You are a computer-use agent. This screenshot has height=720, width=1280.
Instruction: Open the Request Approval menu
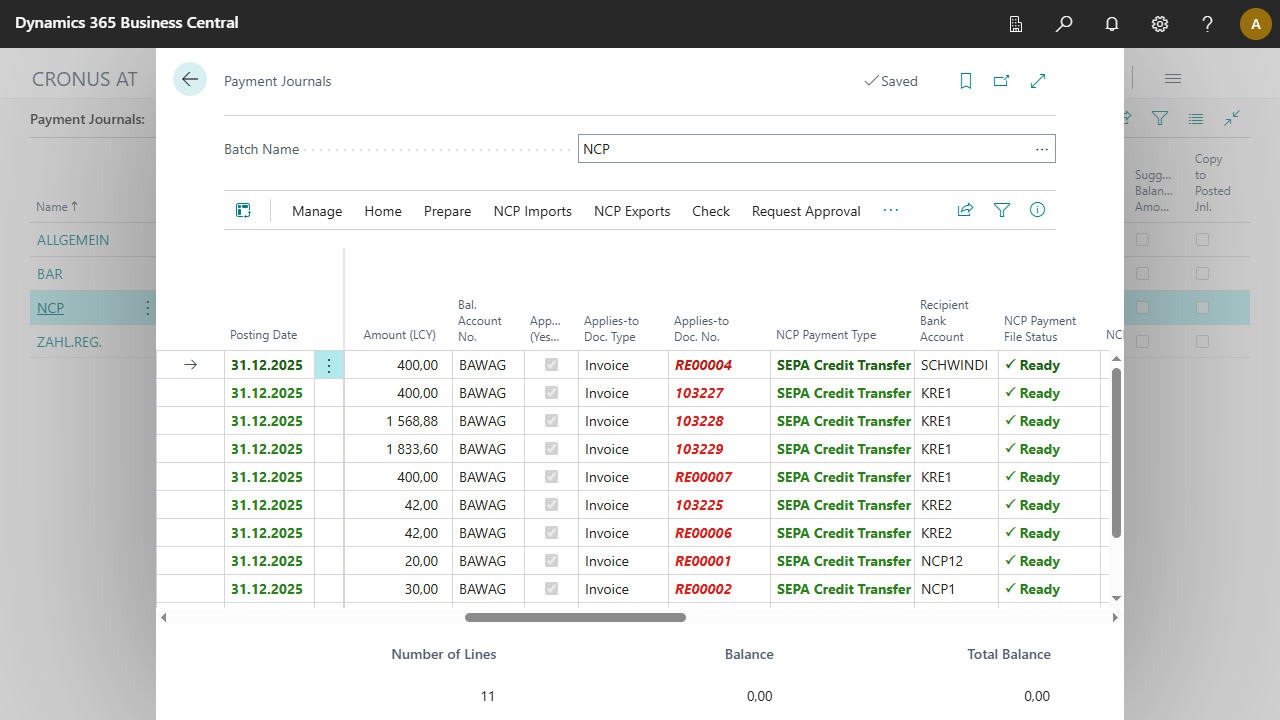(x=806, y=211)
